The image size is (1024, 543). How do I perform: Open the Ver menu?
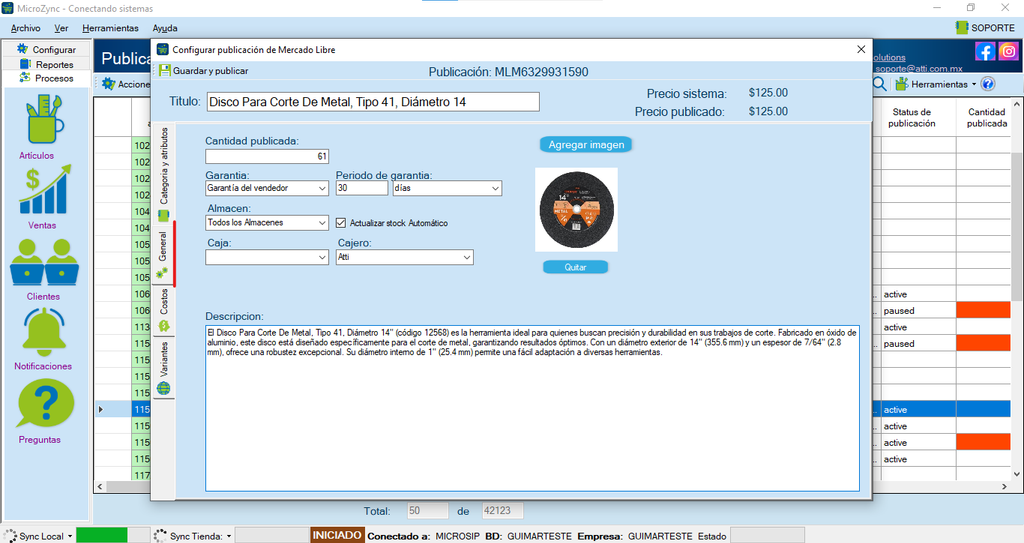click(x=61, y=28)
